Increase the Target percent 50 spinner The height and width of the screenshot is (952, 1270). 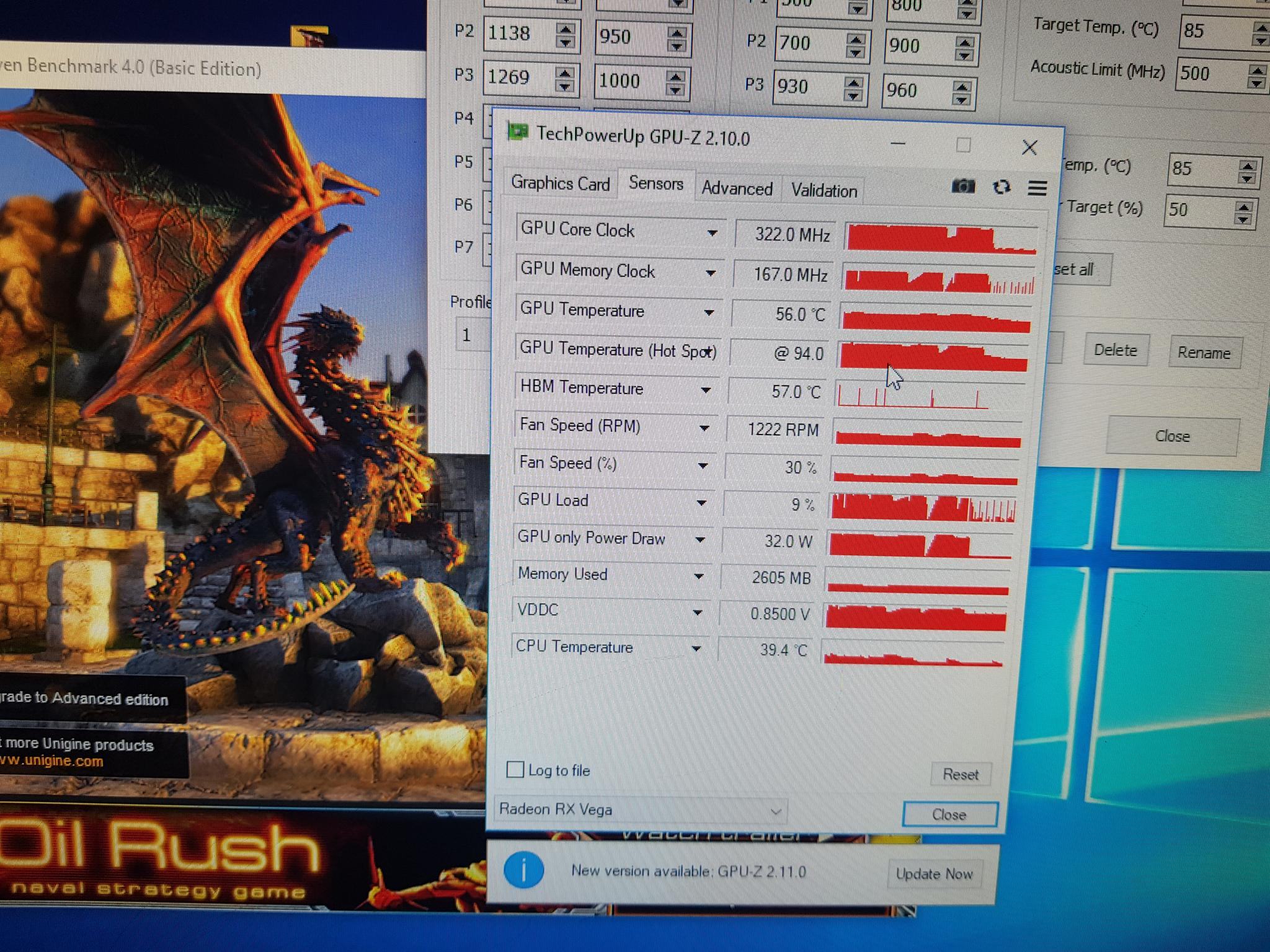tap(1243, 206)
